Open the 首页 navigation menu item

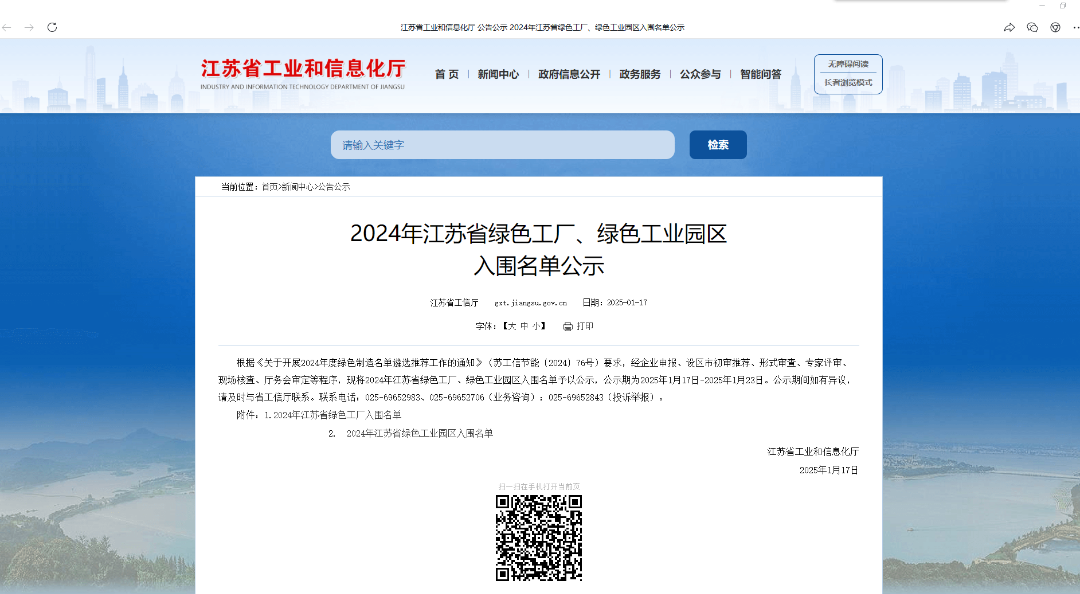click(x=447, y=74)
